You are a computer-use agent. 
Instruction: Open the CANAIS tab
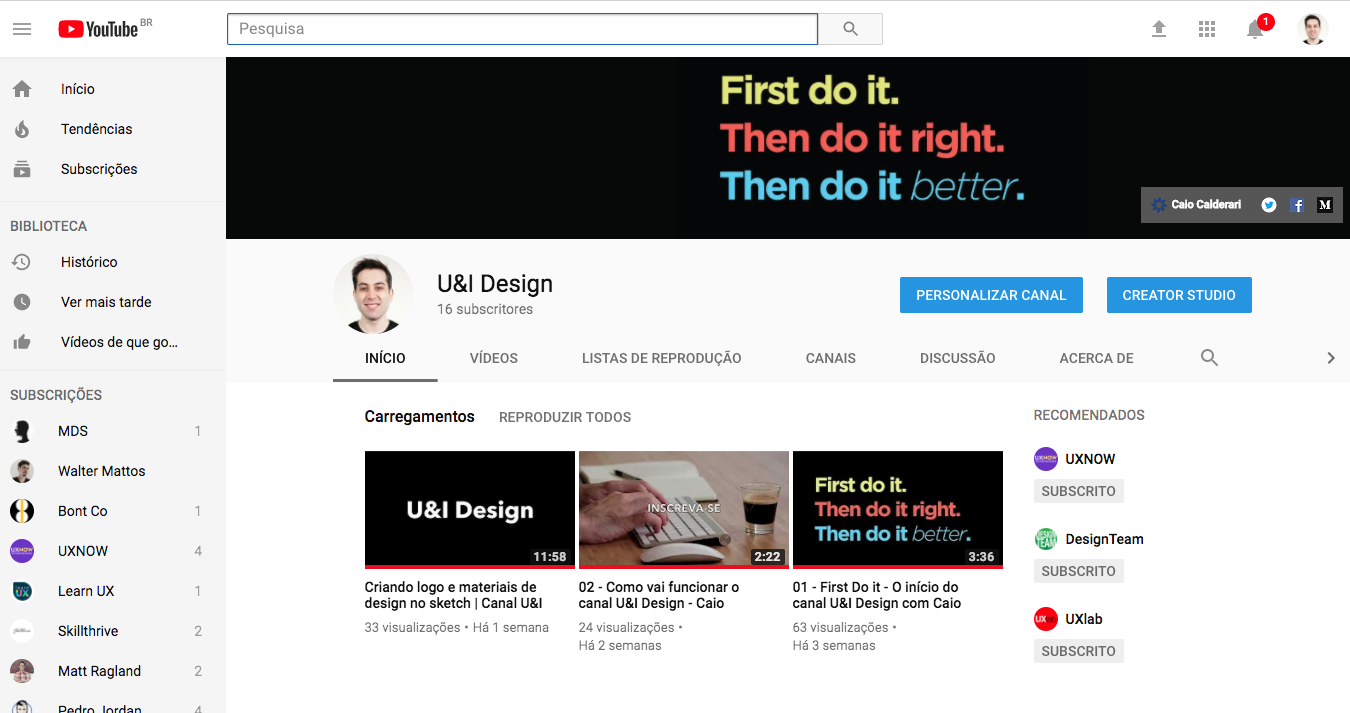831,358
